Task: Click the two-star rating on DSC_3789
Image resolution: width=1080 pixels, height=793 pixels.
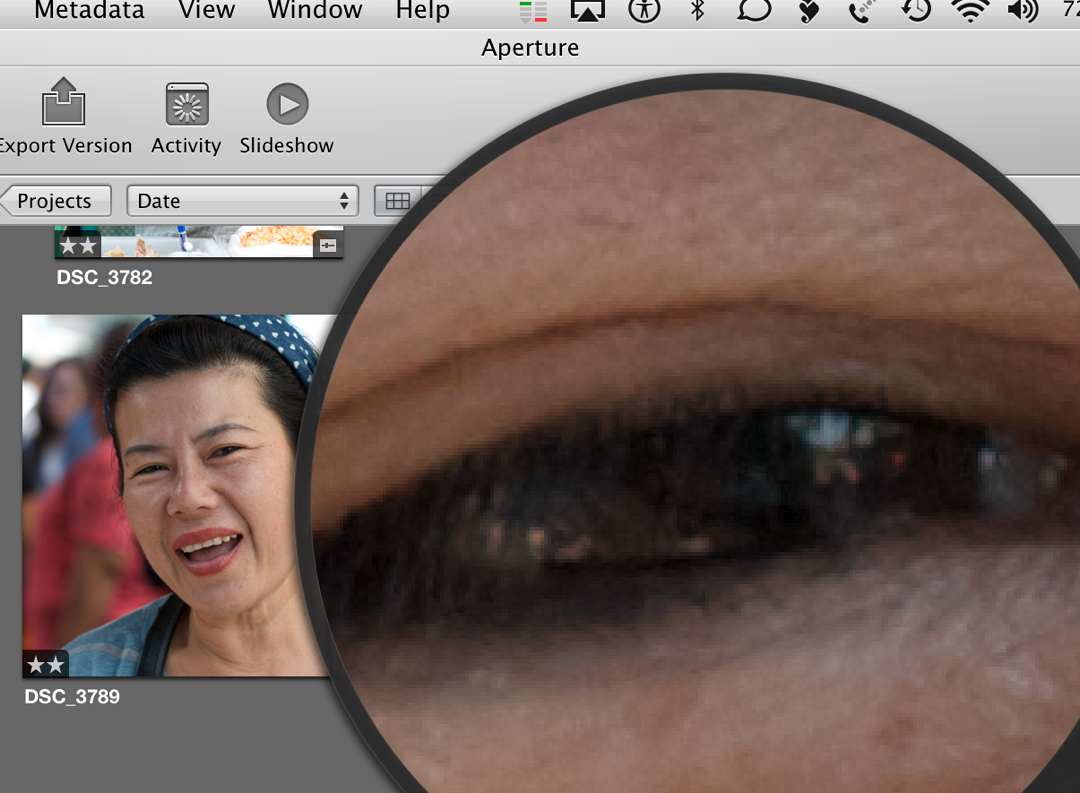Action: 45,664
